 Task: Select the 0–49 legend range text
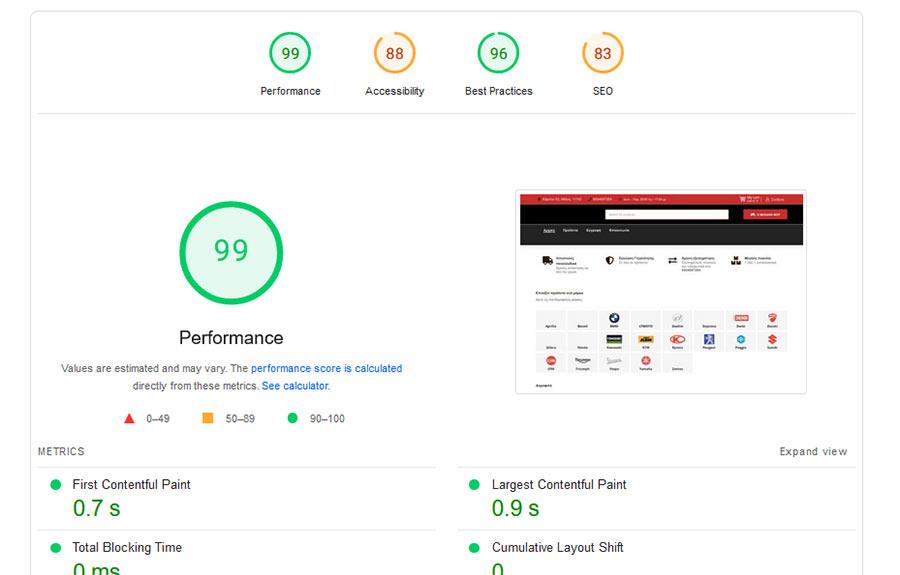(x=158, y=419)
